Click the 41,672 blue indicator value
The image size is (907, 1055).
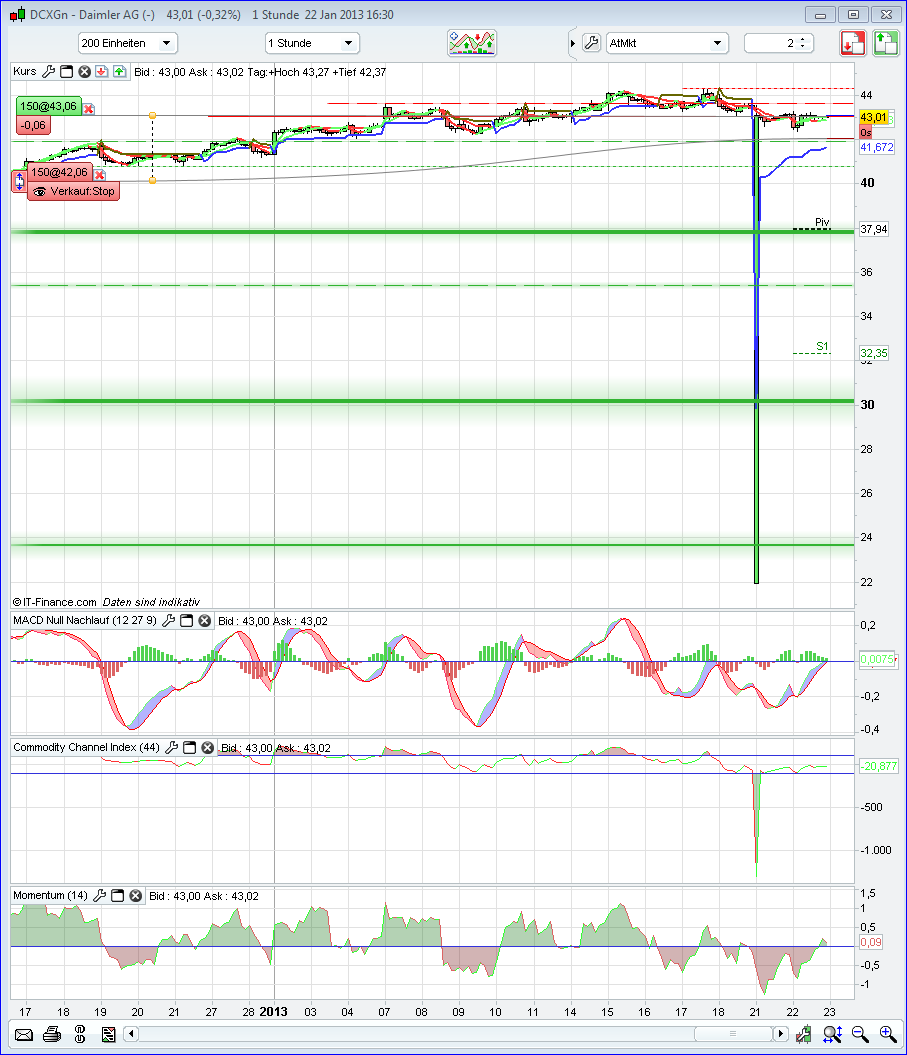coord(877,147)
